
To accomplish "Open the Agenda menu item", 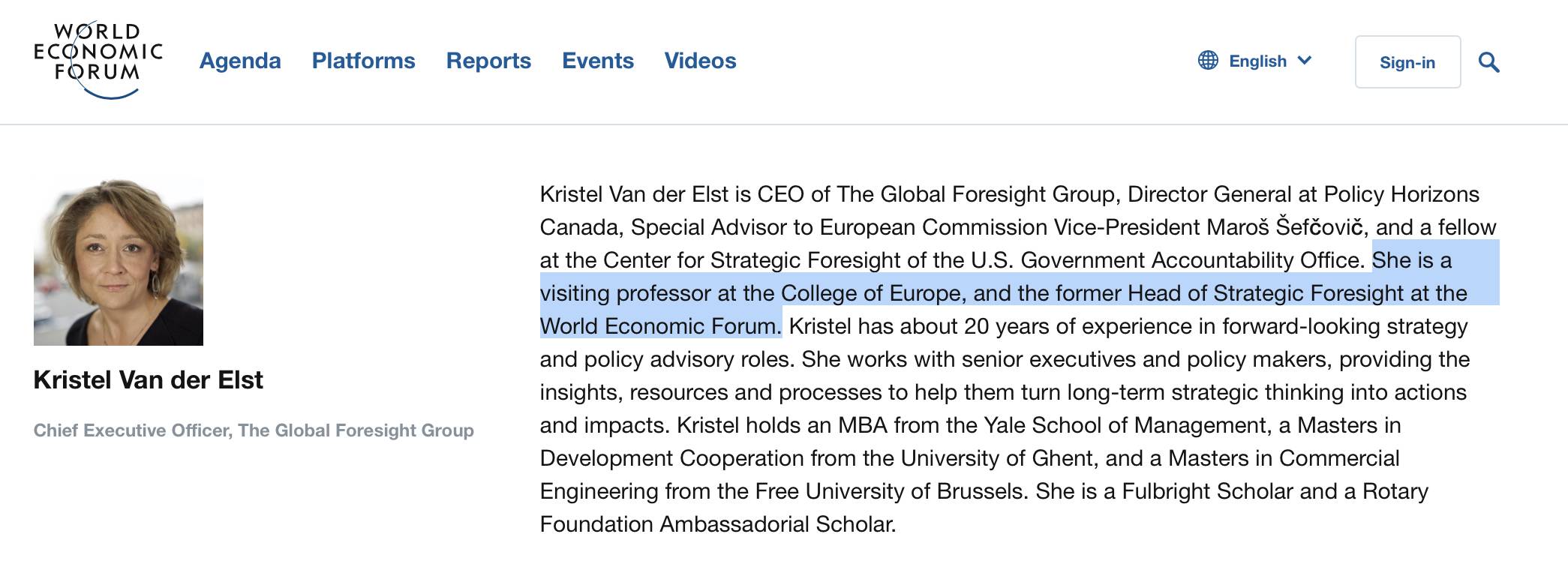I will tap(240, 61).
